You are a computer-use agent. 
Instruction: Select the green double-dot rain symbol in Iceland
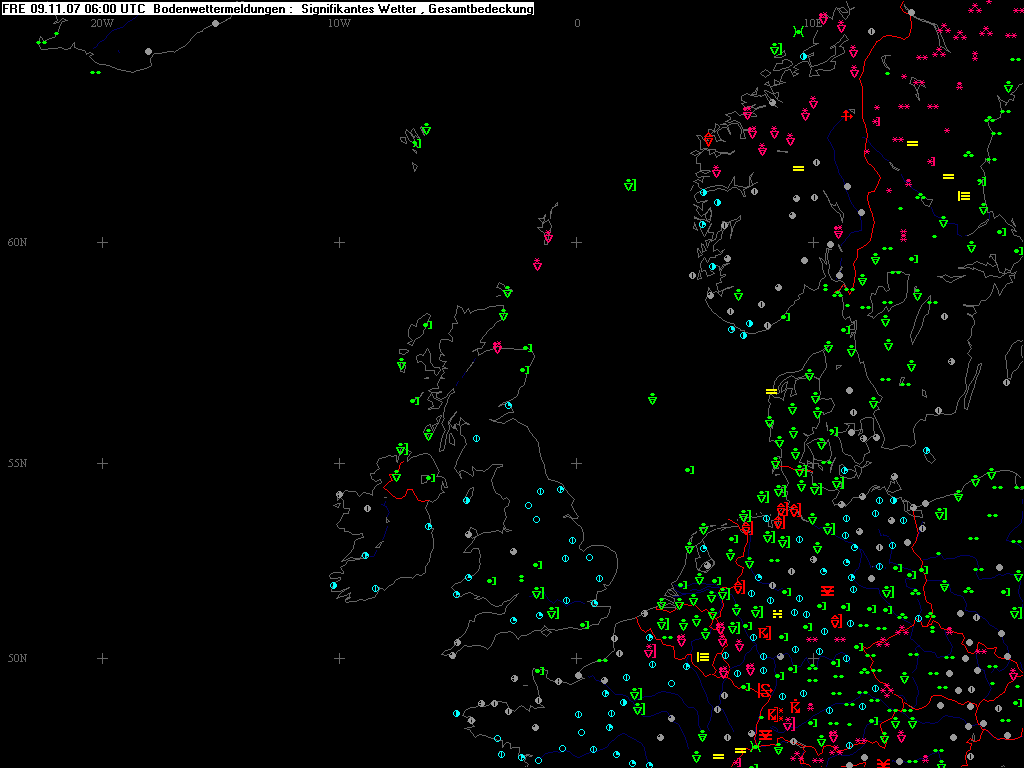95,72
